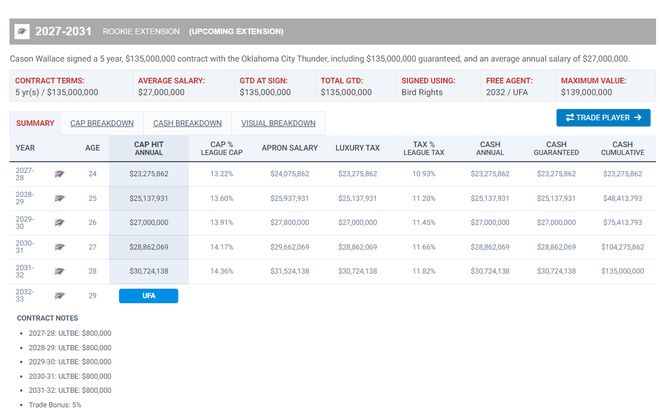Click Thunder team icon in 2031-32 row
Screen dimensions: 660x414
point(59,271)
